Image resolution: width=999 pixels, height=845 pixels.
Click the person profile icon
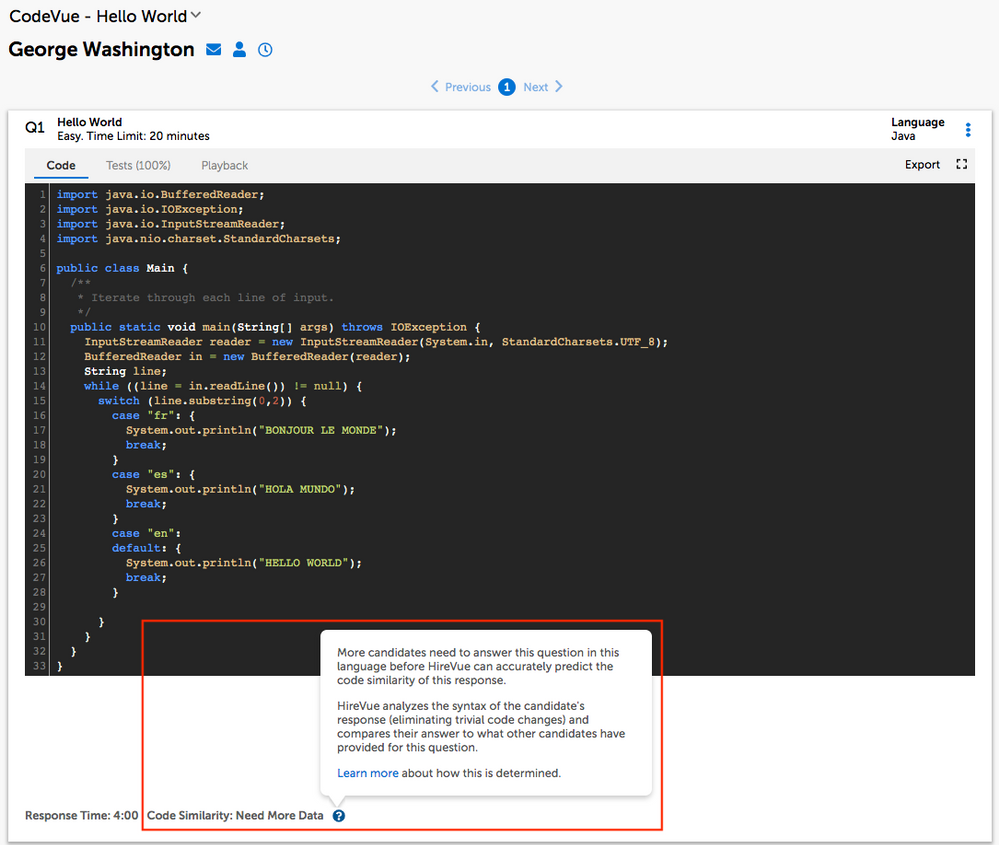[x=239, y=50]
